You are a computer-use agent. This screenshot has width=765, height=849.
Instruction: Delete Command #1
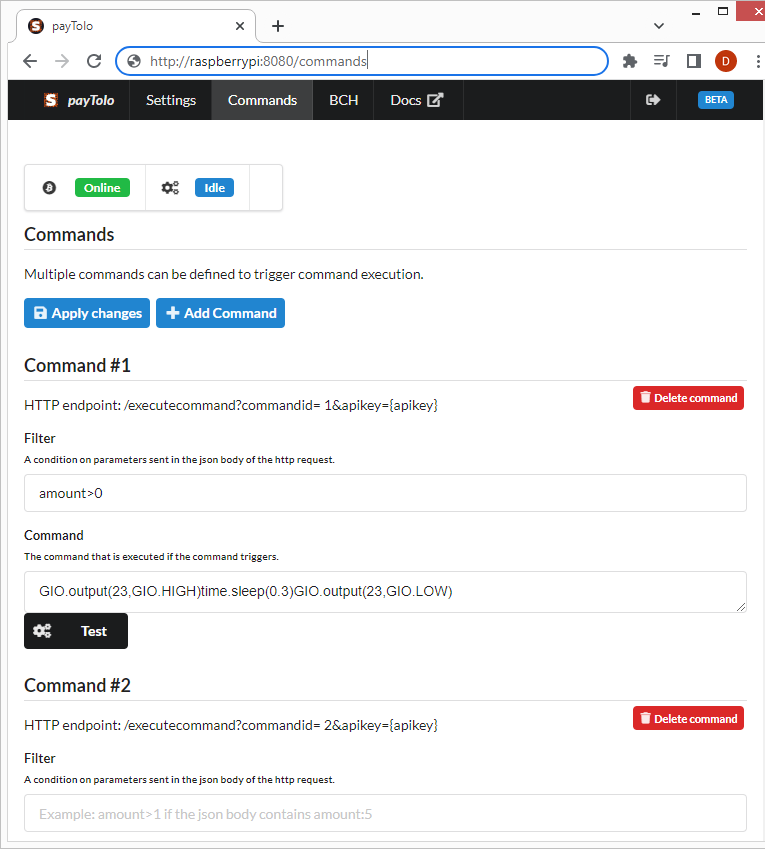[x=688, y=398]
